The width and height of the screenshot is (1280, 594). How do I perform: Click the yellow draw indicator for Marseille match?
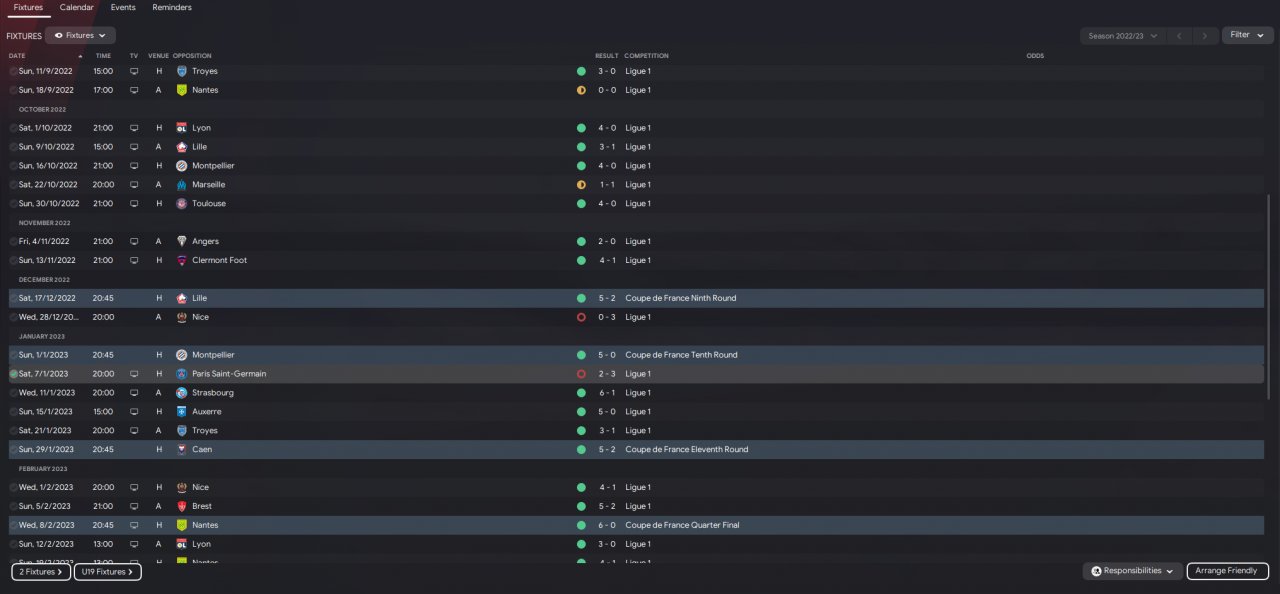click(581, 185)
